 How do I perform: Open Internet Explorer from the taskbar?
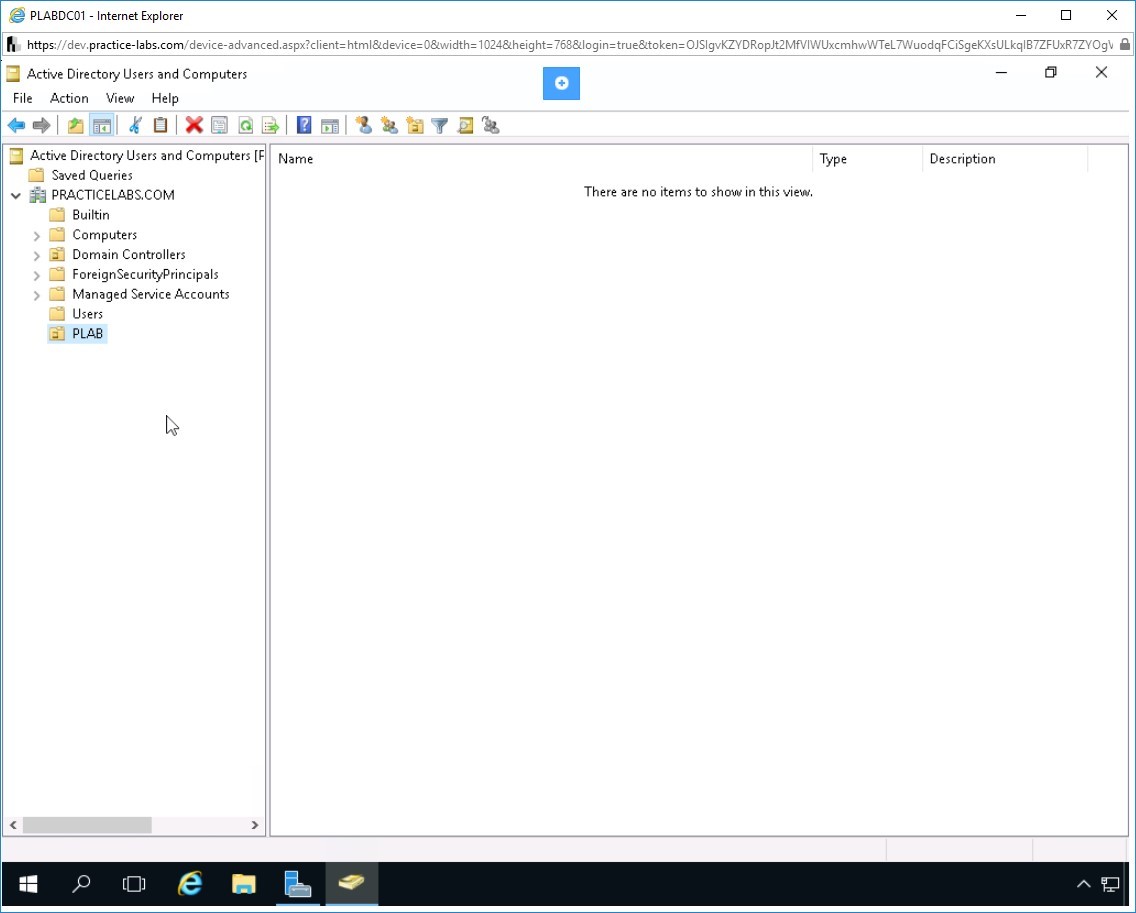click(x=190, y=884)
